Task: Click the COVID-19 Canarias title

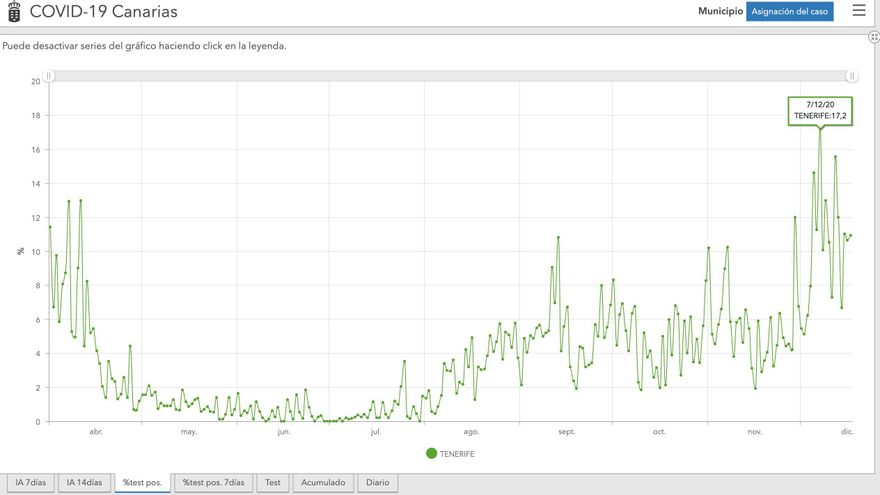Action: pos(103,12)
